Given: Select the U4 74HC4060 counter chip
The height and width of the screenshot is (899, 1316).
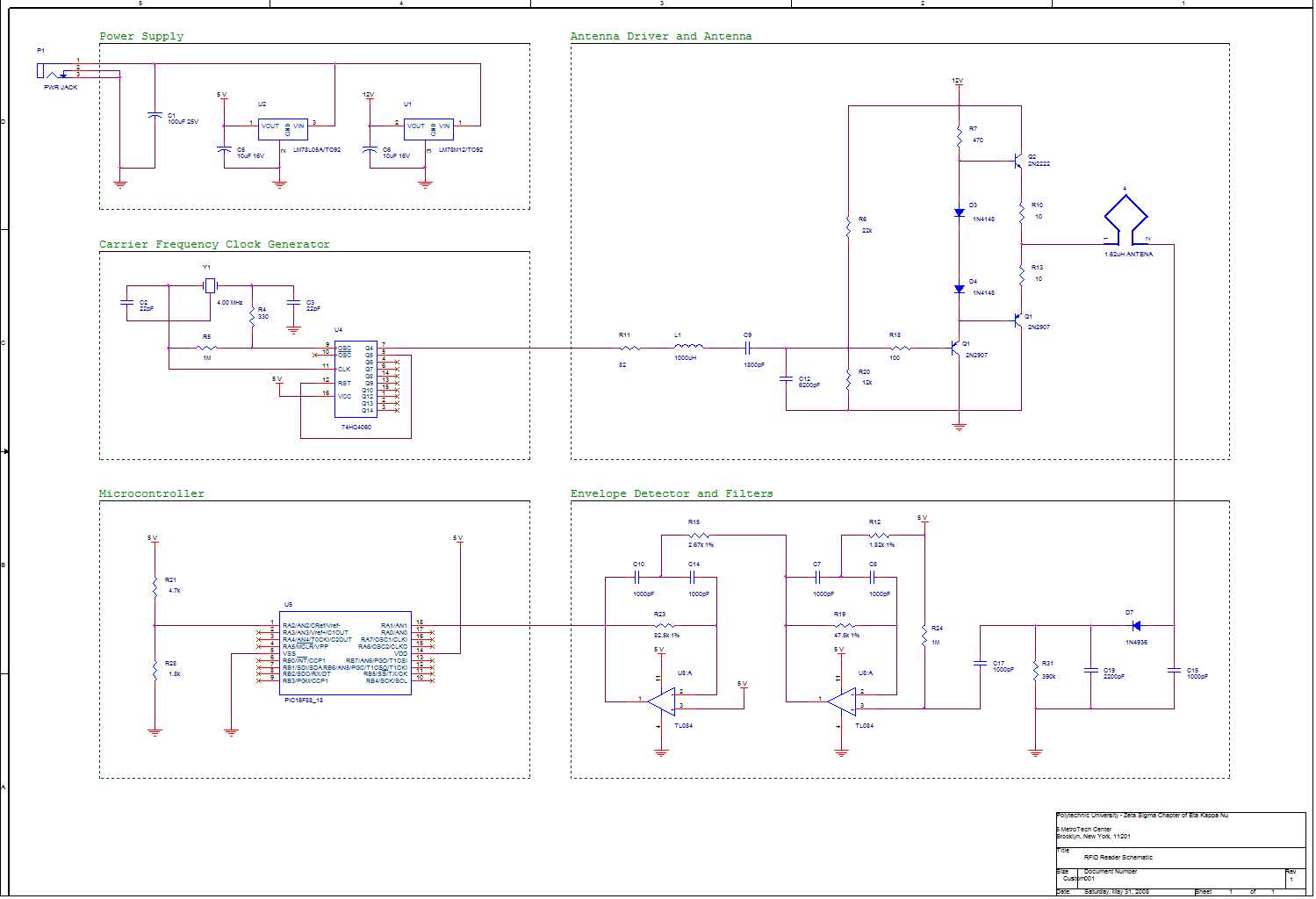Looking at the screenshot, I should pos(356,378).
